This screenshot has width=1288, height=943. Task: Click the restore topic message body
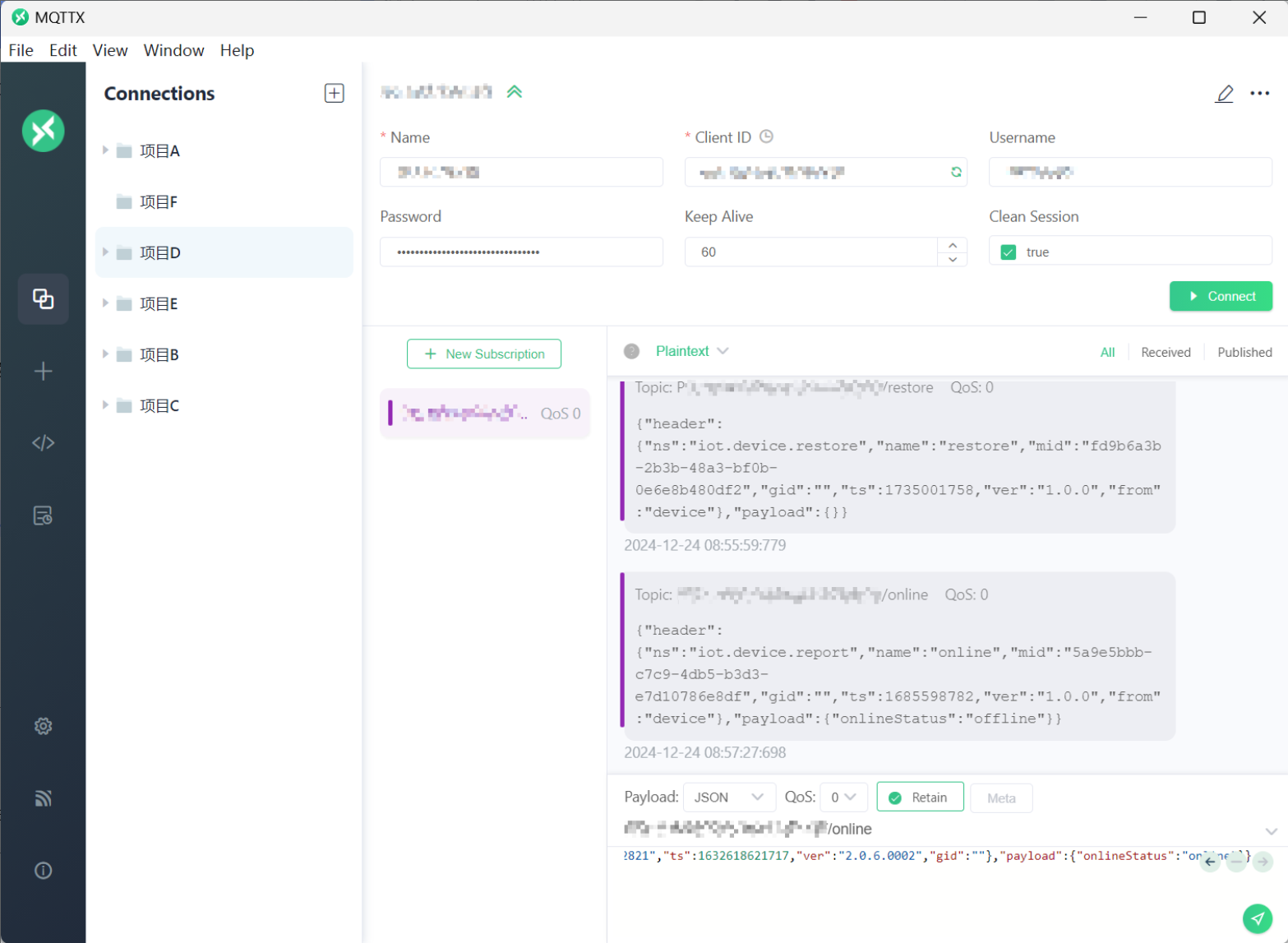[898, 468]
